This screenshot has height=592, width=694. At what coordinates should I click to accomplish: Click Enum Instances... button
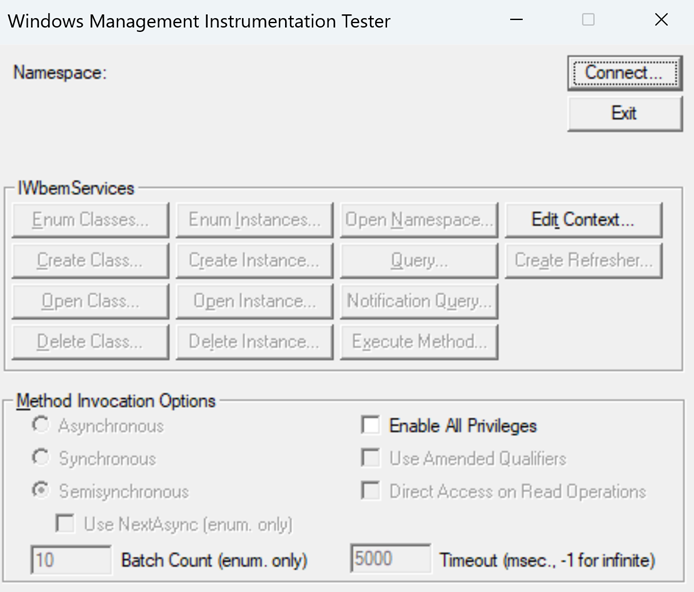click(x=254, y=220)
